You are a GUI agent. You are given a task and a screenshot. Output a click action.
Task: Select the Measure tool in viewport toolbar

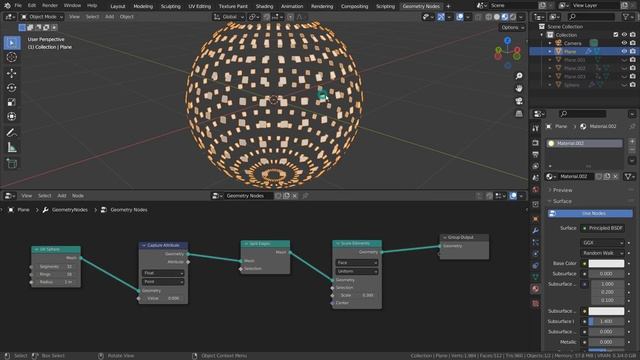(x=12, y=147)
